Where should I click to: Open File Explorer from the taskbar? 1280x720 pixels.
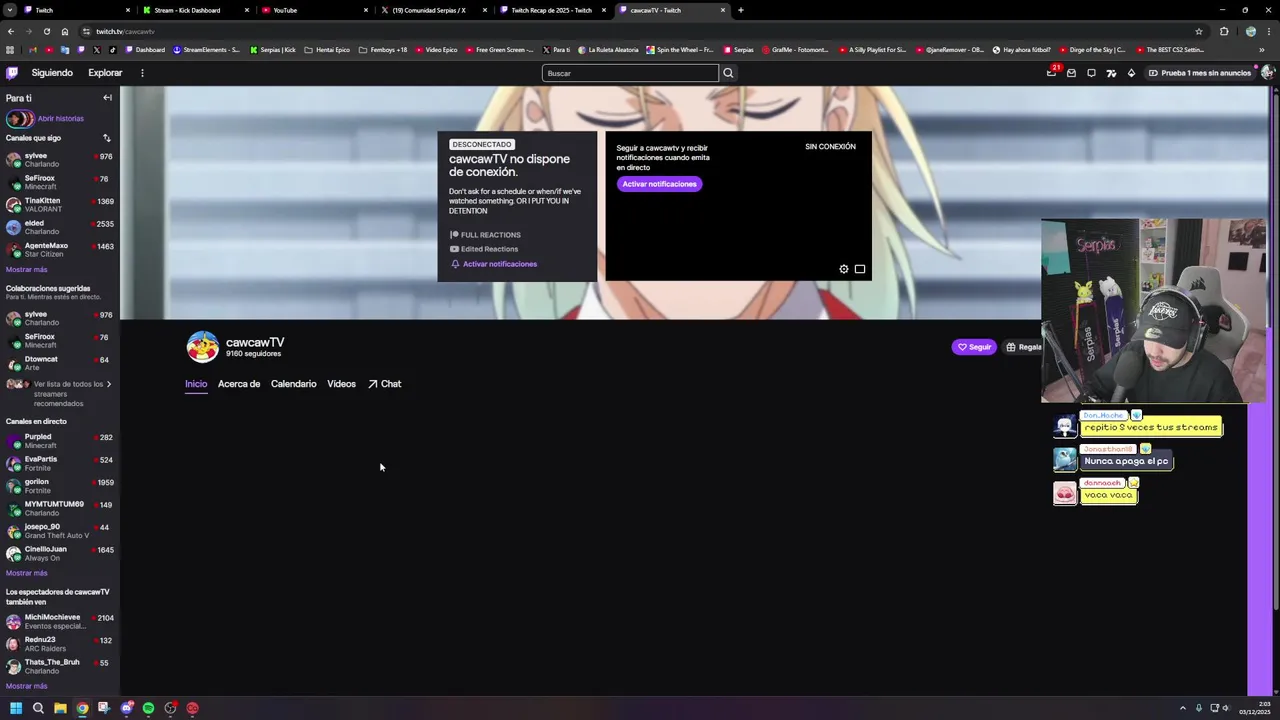(60, 708)
